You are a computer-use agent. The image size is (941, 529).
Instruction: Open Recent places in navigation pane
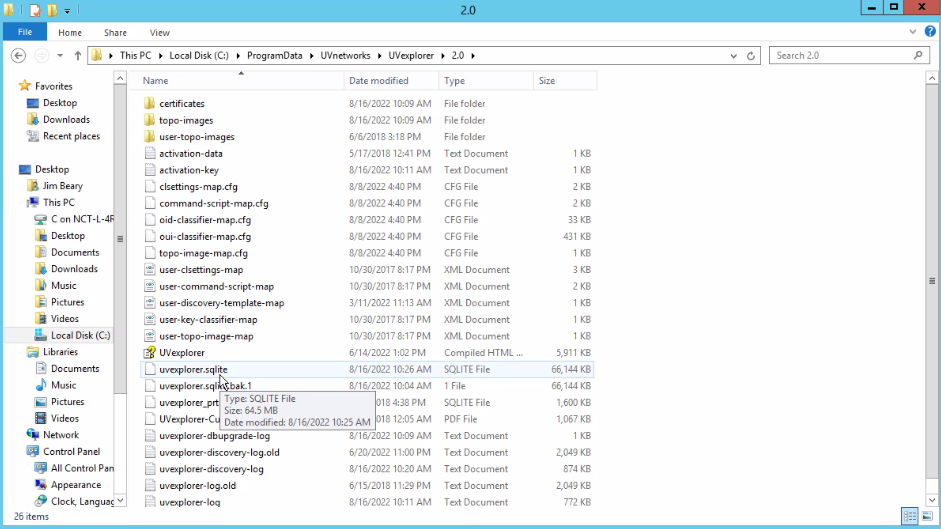71,136
